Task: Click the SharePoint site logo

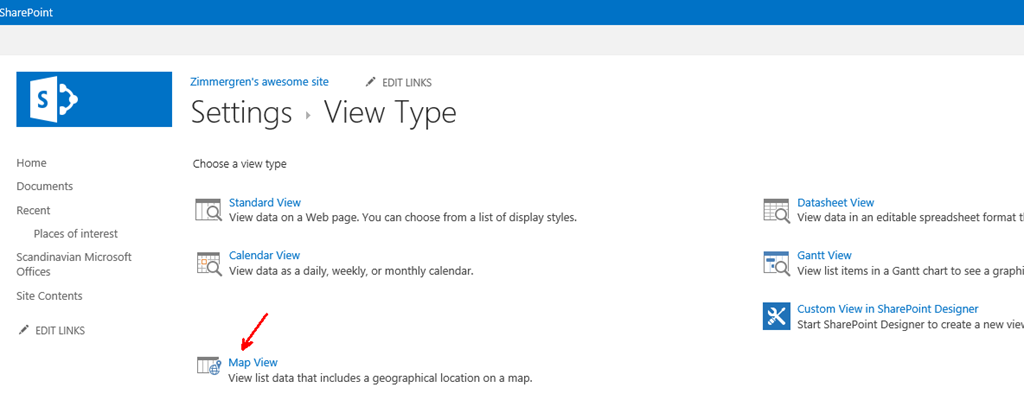Action: [x=94, y=99]
